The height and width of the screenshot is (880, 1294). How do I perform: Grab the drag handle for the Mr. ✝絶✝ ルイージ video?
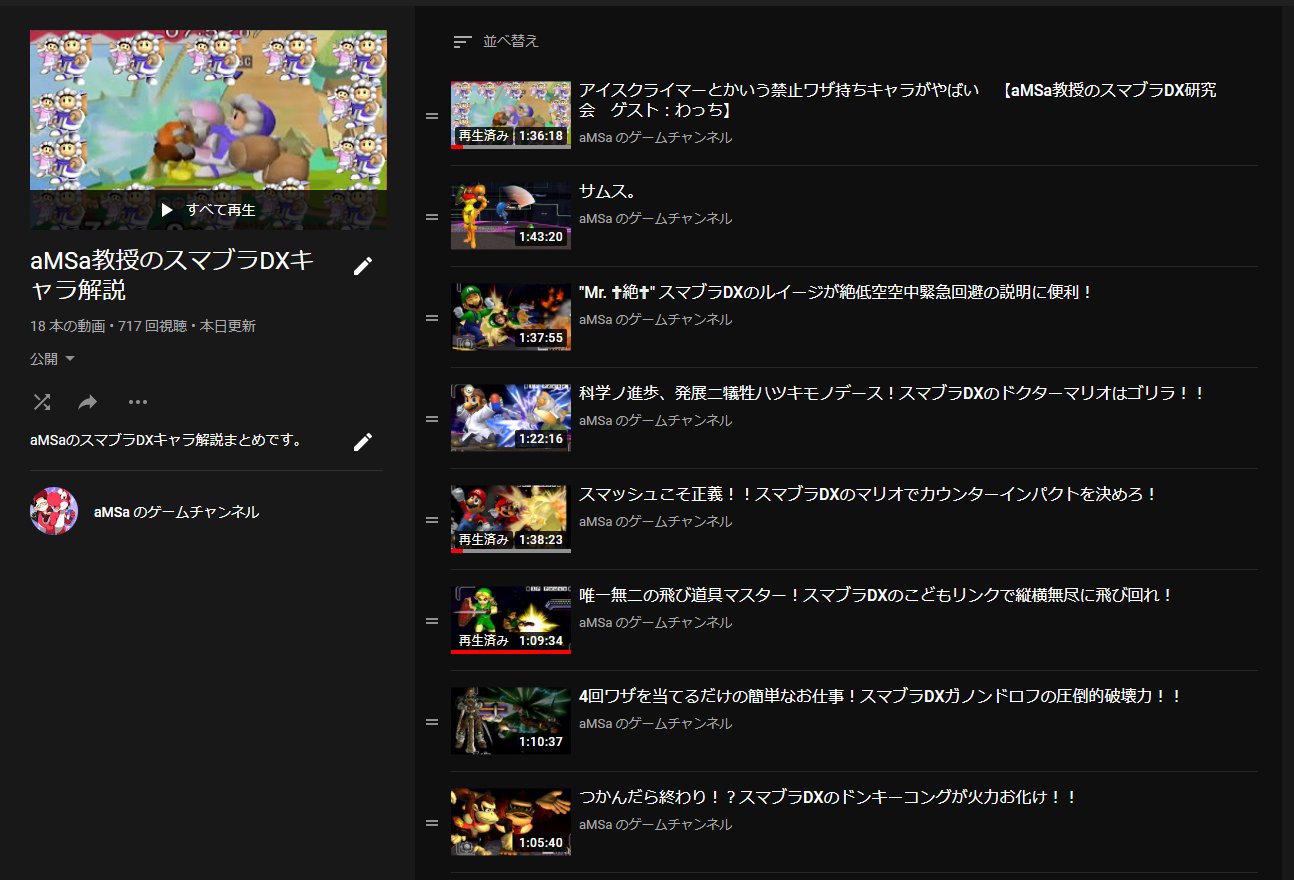click(432, 318)
